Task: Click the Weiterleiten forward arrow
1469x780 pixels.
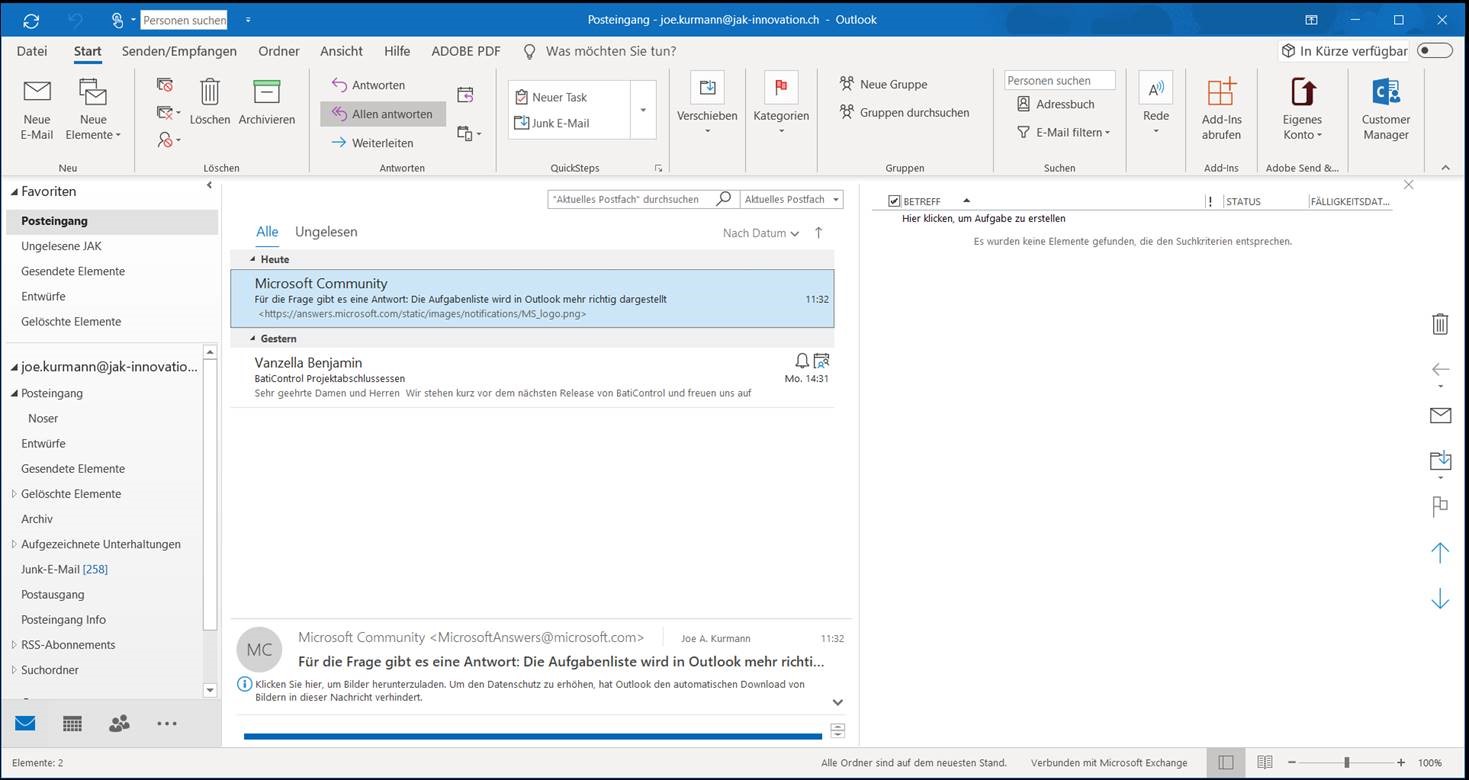Action: click(339, 143)
